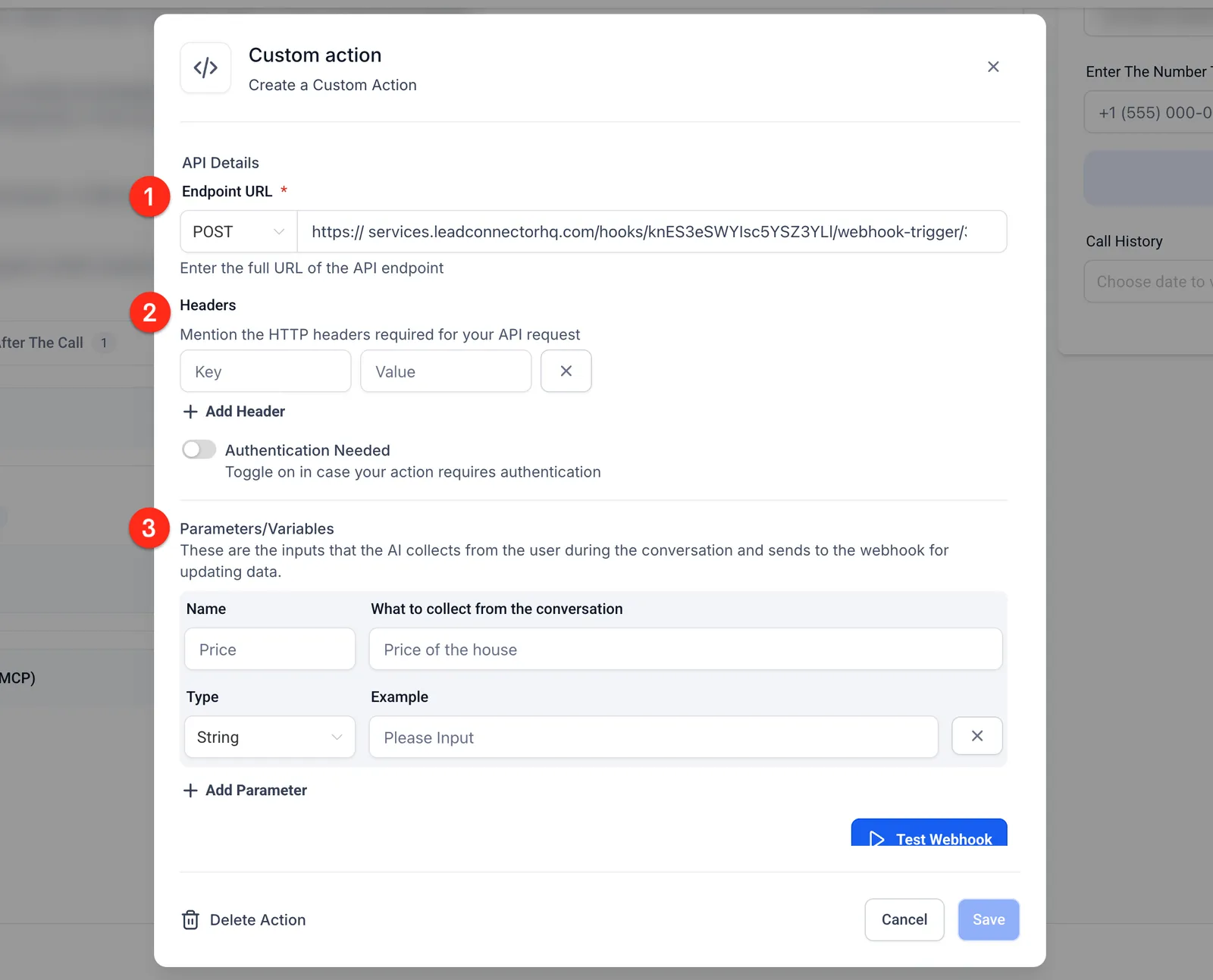The image size is (1213, 980).
Task: Click the plus icon beside Add Parameter
Action: click(190, 791)
